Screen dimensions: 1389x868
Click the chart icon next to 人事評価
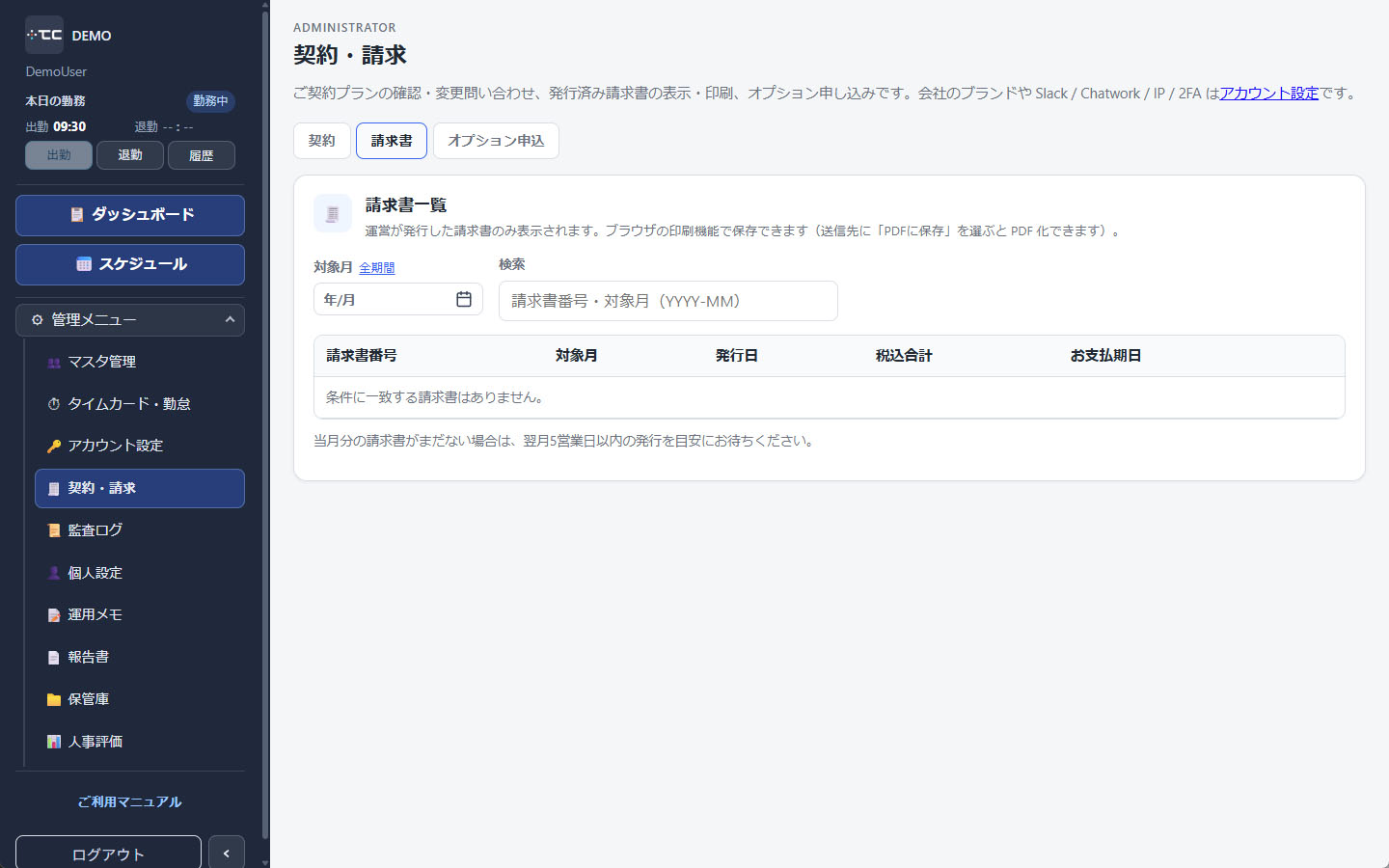click(x=54, y=742)
